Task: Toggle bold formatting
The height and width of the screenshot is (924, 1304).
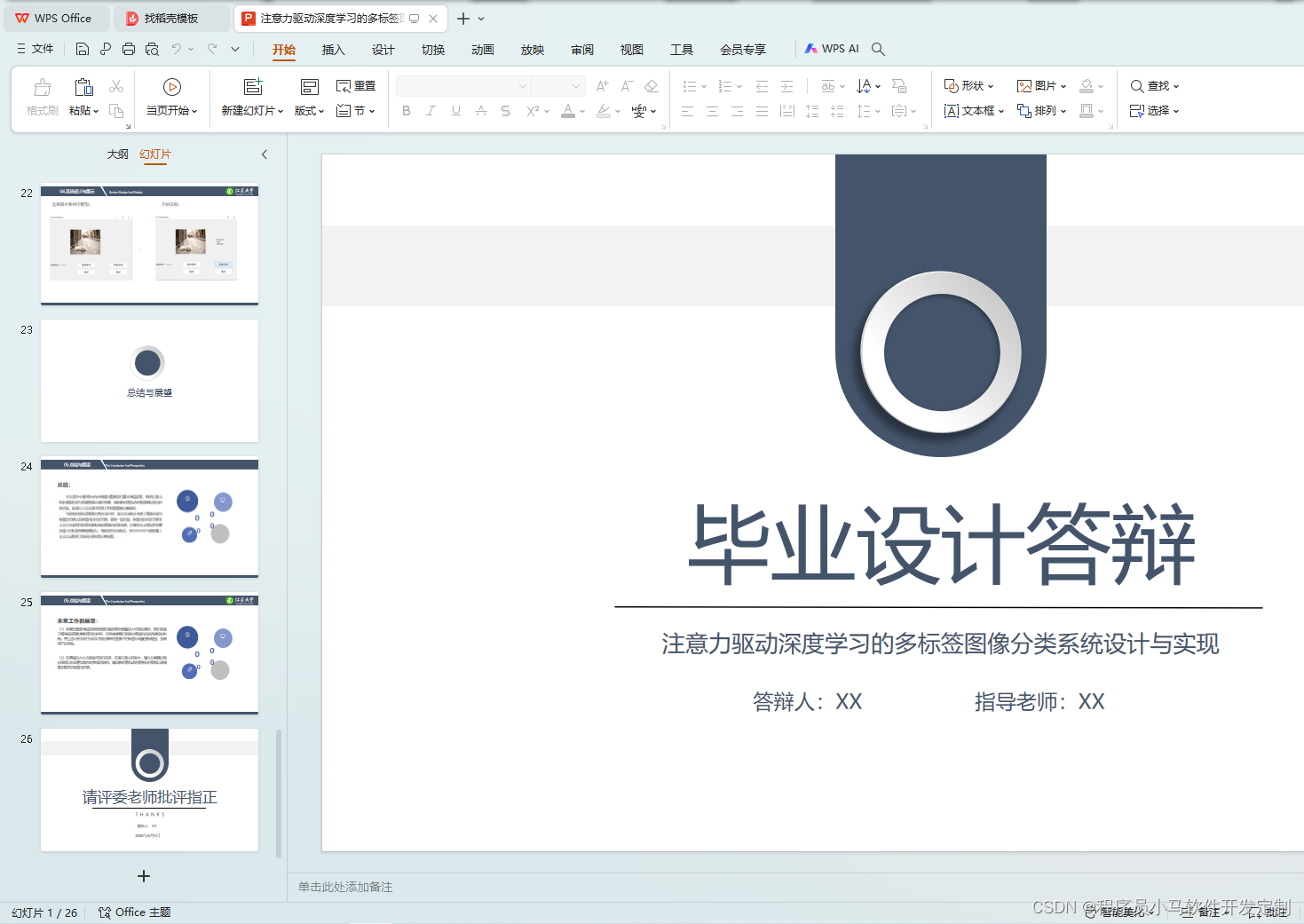Action: click(407, 110)
